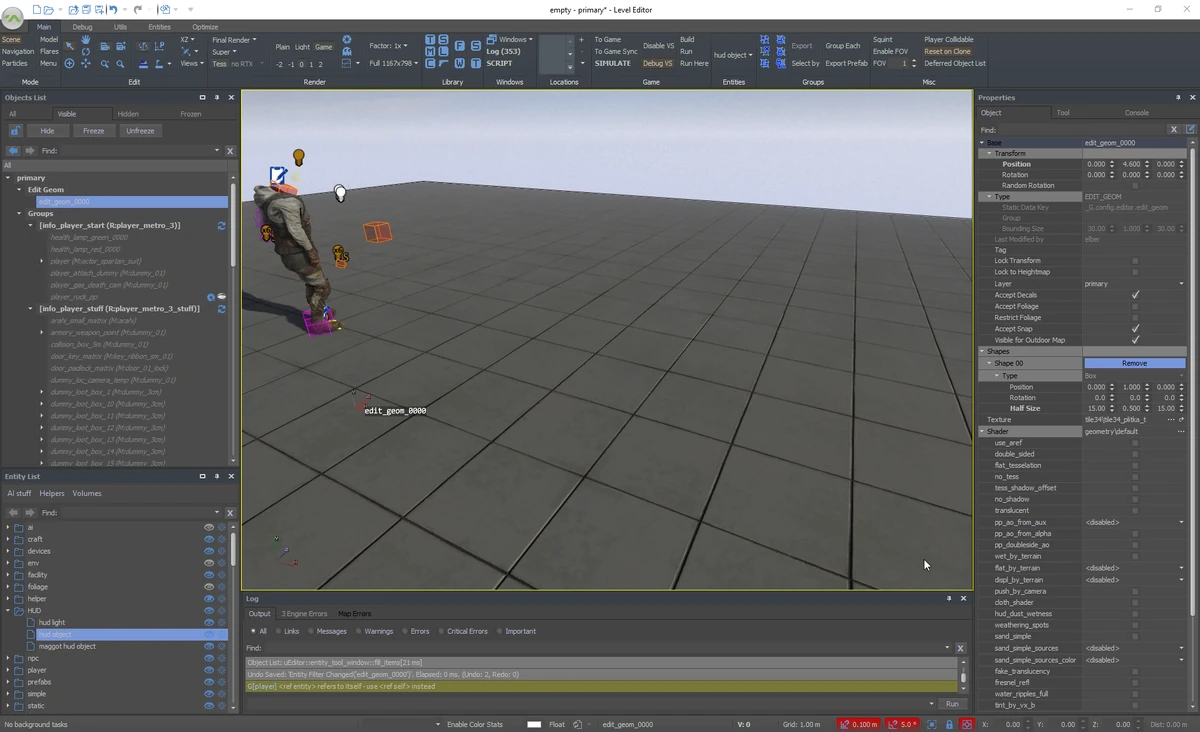Image resolution: width=1200 pixels, height=732 pixels.
Task: Click the SIMULATE game control icon
Action: 613,62
